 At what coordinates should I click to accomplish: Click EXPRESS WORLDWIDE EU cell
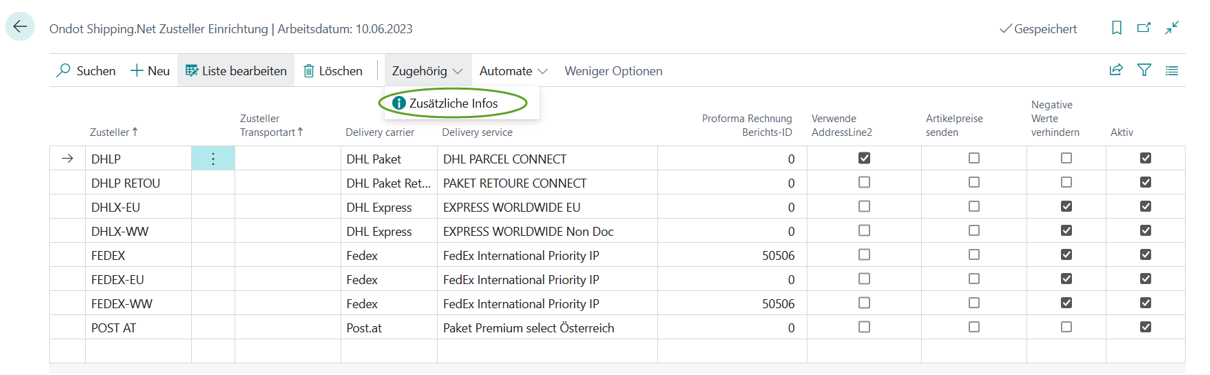click(548, 207)
